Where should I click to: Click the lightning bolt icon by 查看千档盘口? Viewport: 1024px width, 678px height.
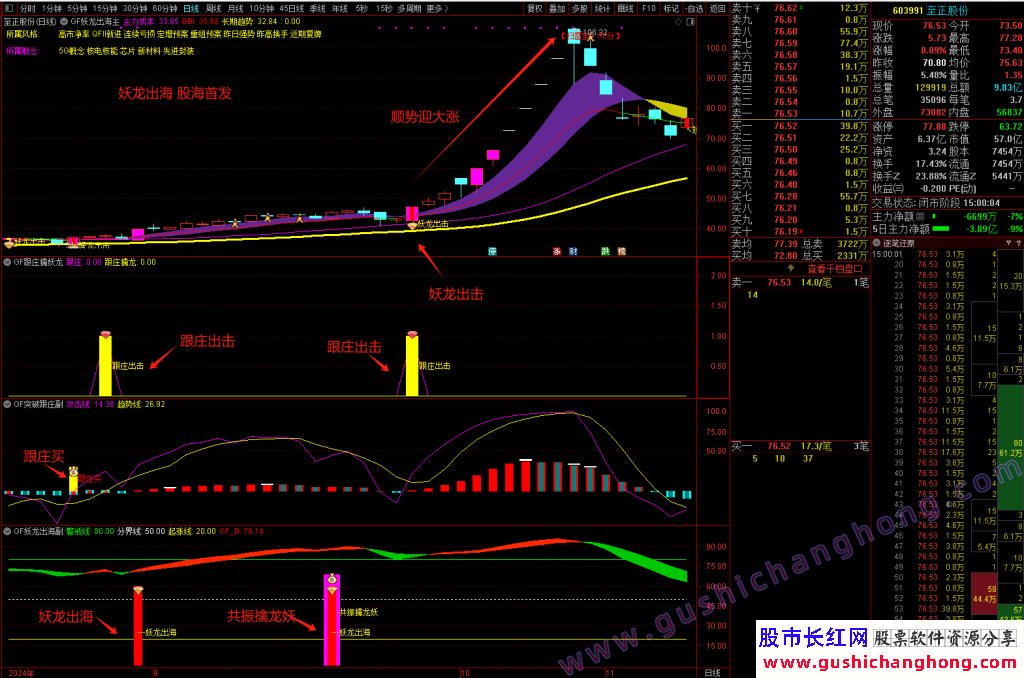[791, 268]
